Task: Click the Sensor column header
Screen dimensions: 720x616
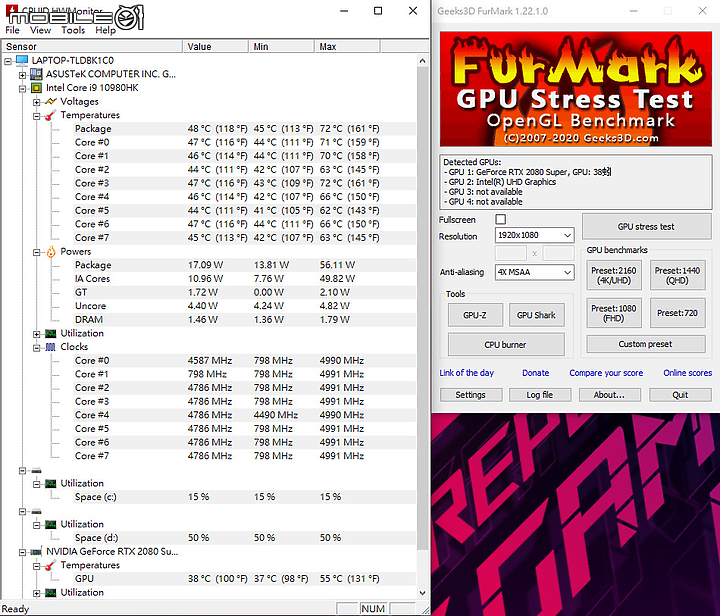Action: coord(92,46)
